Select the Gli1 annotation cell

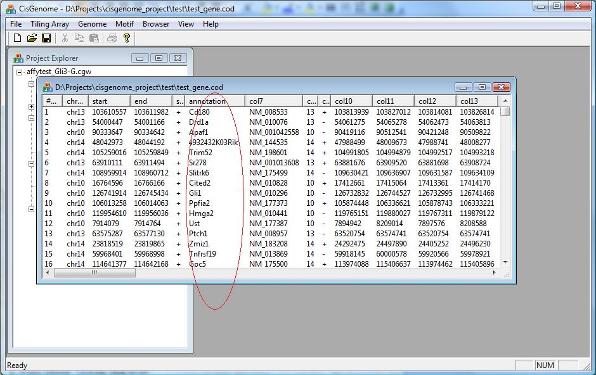coord(195,193)
